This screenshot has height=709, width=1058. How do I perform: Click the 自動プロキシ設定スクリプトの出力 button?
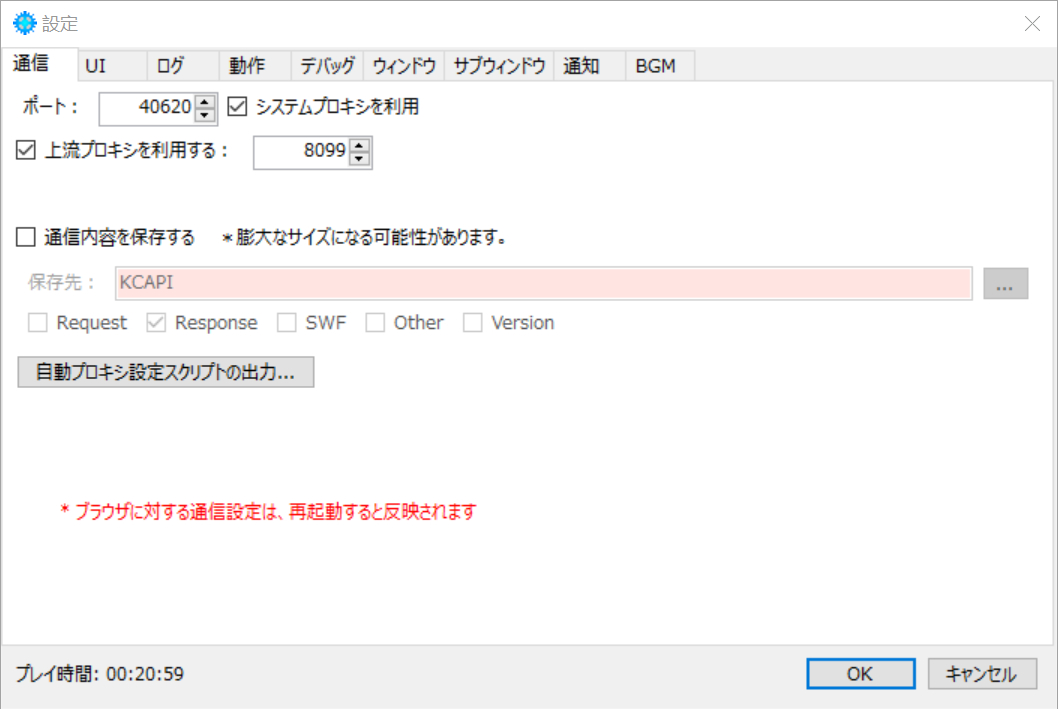click(166, 372)
